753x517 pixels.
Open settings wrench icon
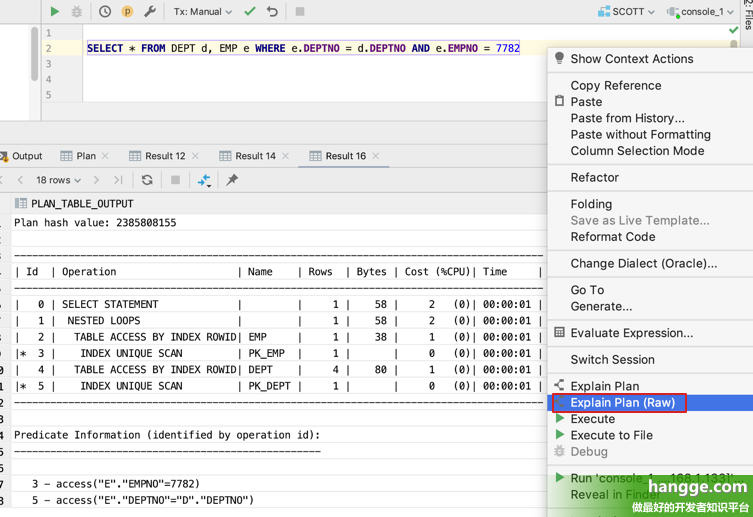click(150, 11)
